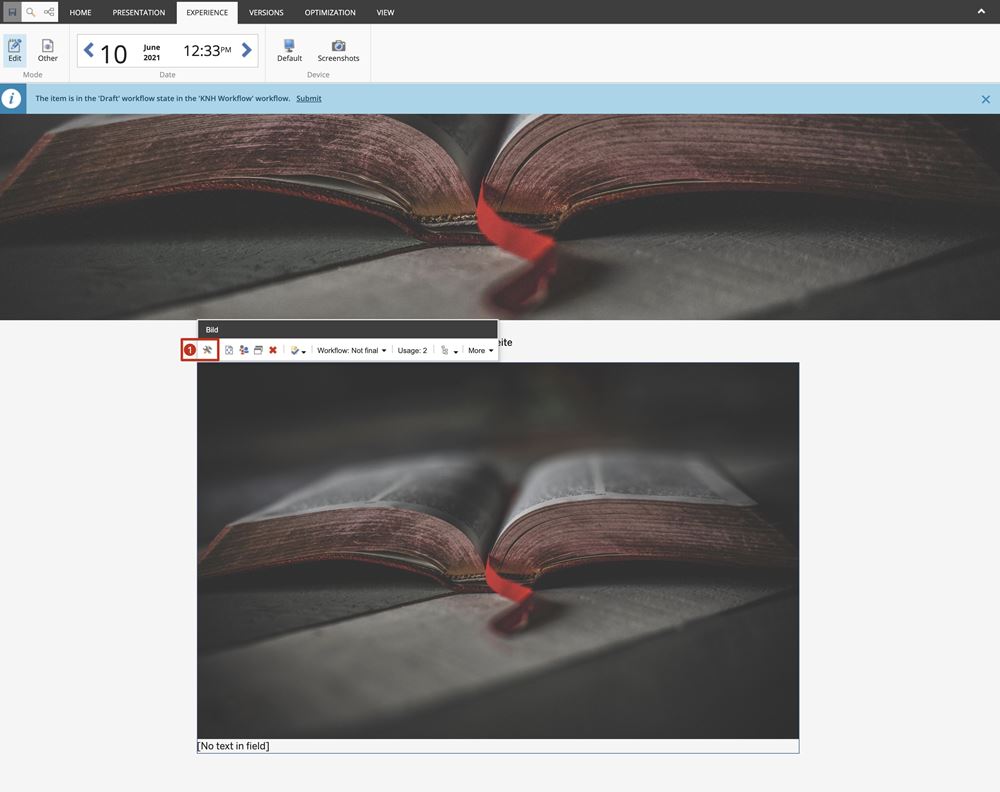This screenshot has width=1000, height=792.
Task: Click the wrench tools icon in Bild toolbar
Action: point(208,350)
